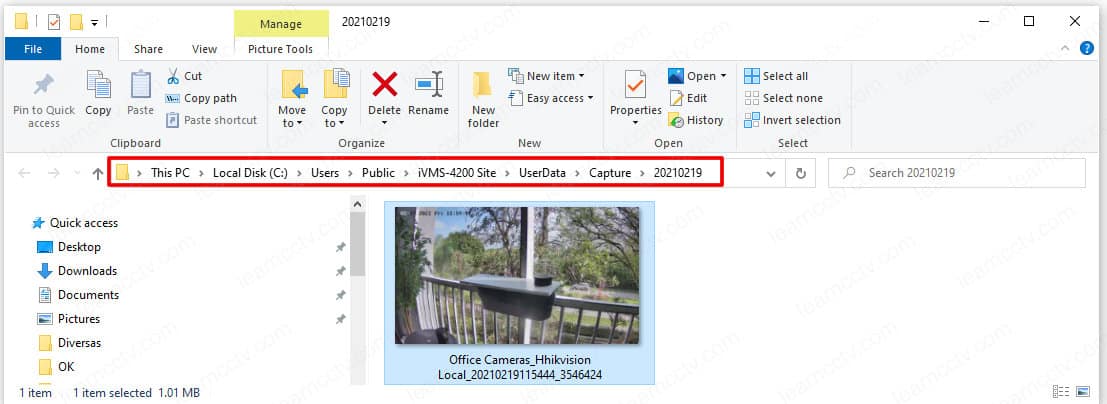Click the Cut scissors command
Screen dimensions: 1107x404
click(184, 76)
